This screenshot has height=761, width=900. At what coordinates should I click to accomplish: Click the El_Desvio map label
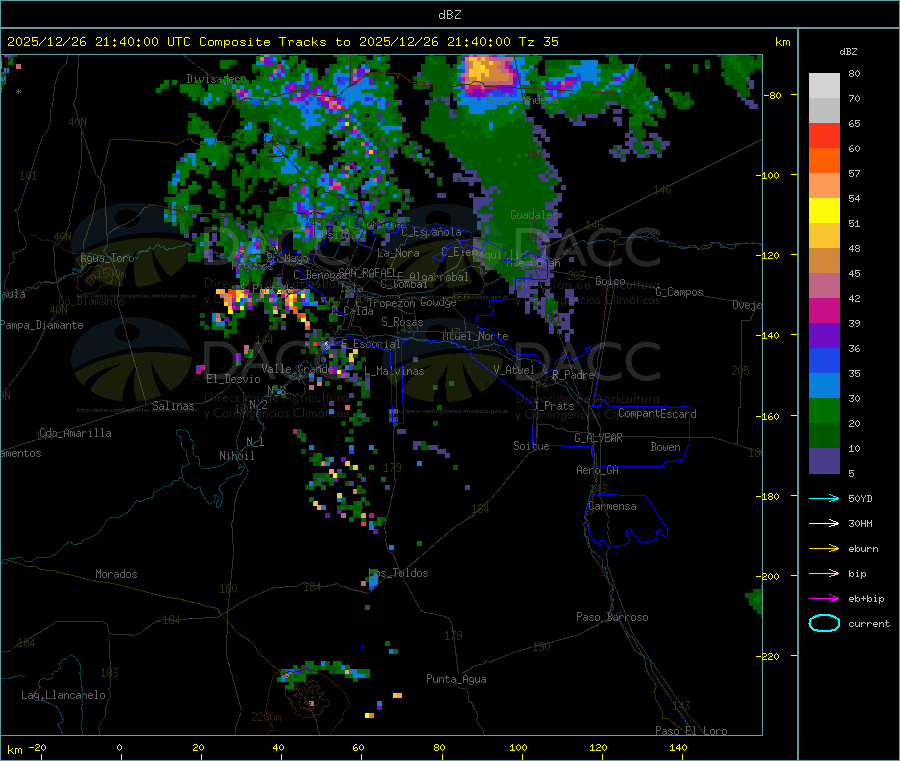(234, 379)
